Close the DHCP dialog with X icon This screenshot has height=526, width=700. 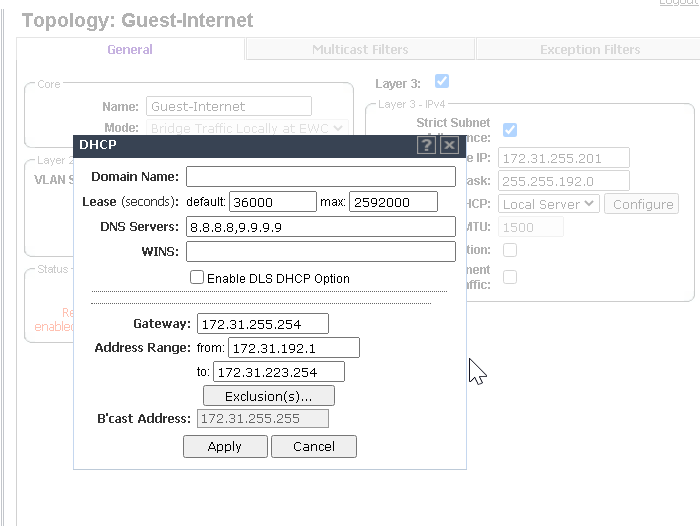click(x=449, y=145)
